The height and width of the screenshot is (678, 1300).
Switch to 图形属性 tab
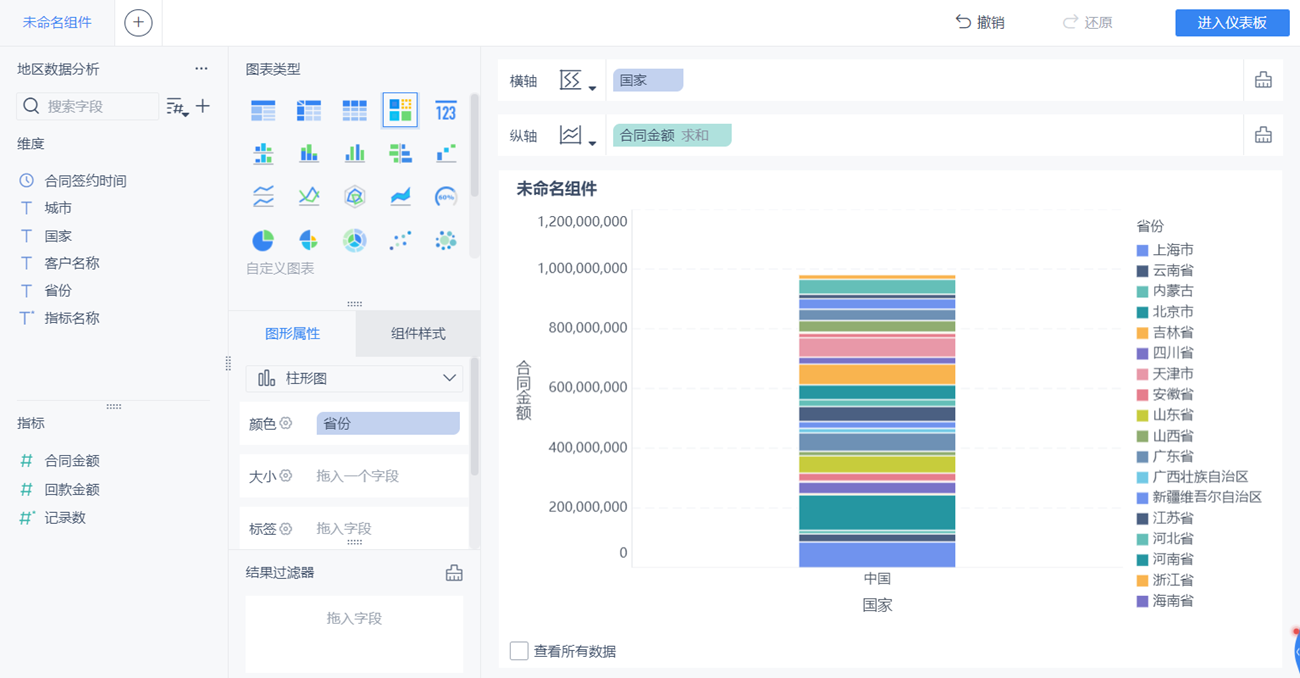tap(292, 334)
